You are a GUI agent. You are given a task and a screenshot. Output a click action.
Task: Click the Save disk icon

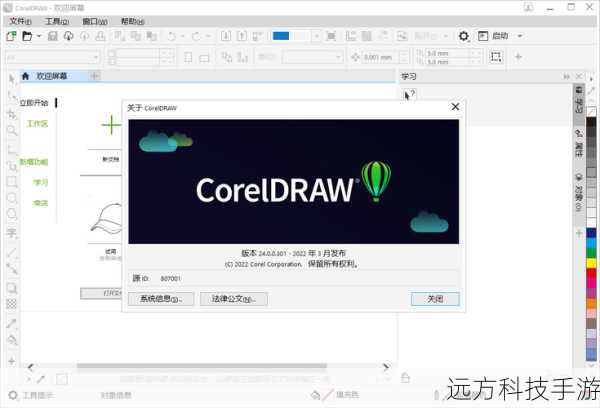pyautogui.click(x=53, y=36)
